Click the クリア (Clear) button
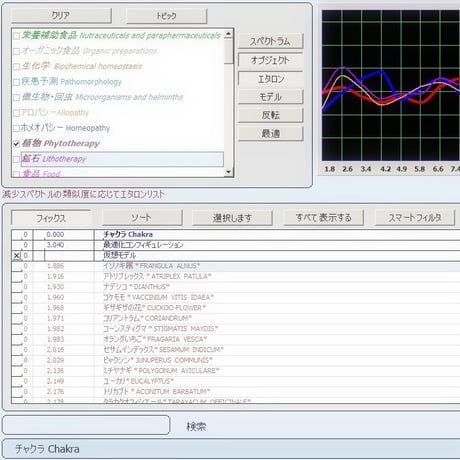Image resolution: width=460 pixels, height=460 pixels. pyautogui.click(x=61, y=15)
